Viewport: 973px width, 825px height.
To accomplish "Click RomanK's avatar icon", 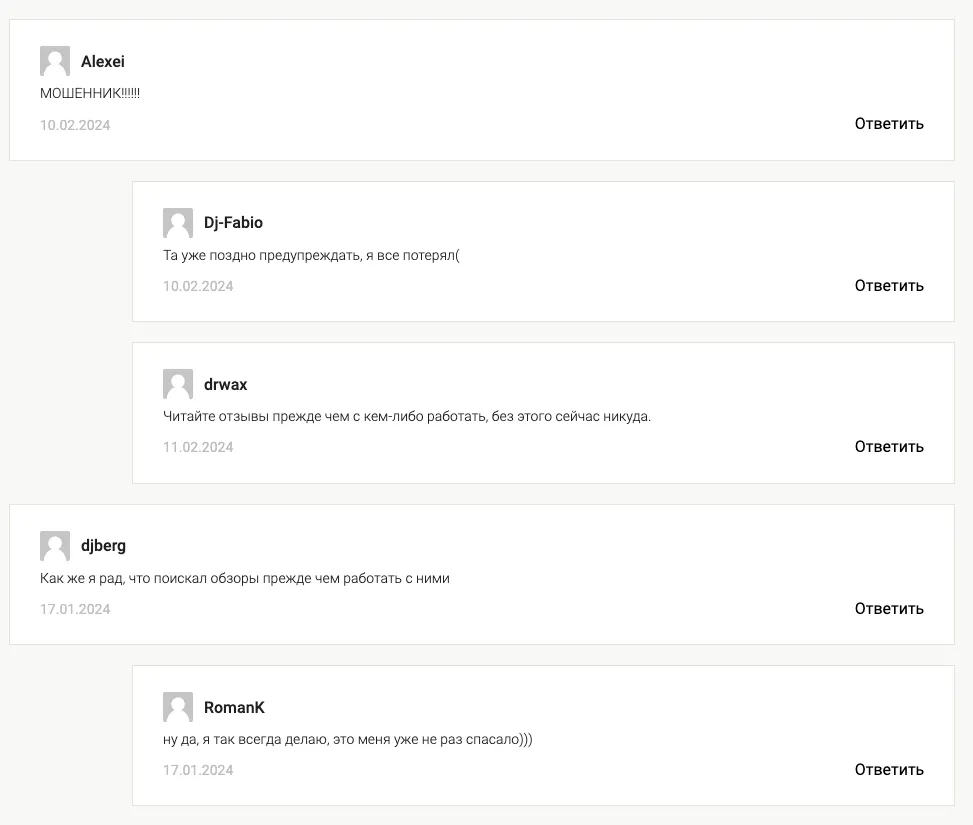I will click(177, 707).
